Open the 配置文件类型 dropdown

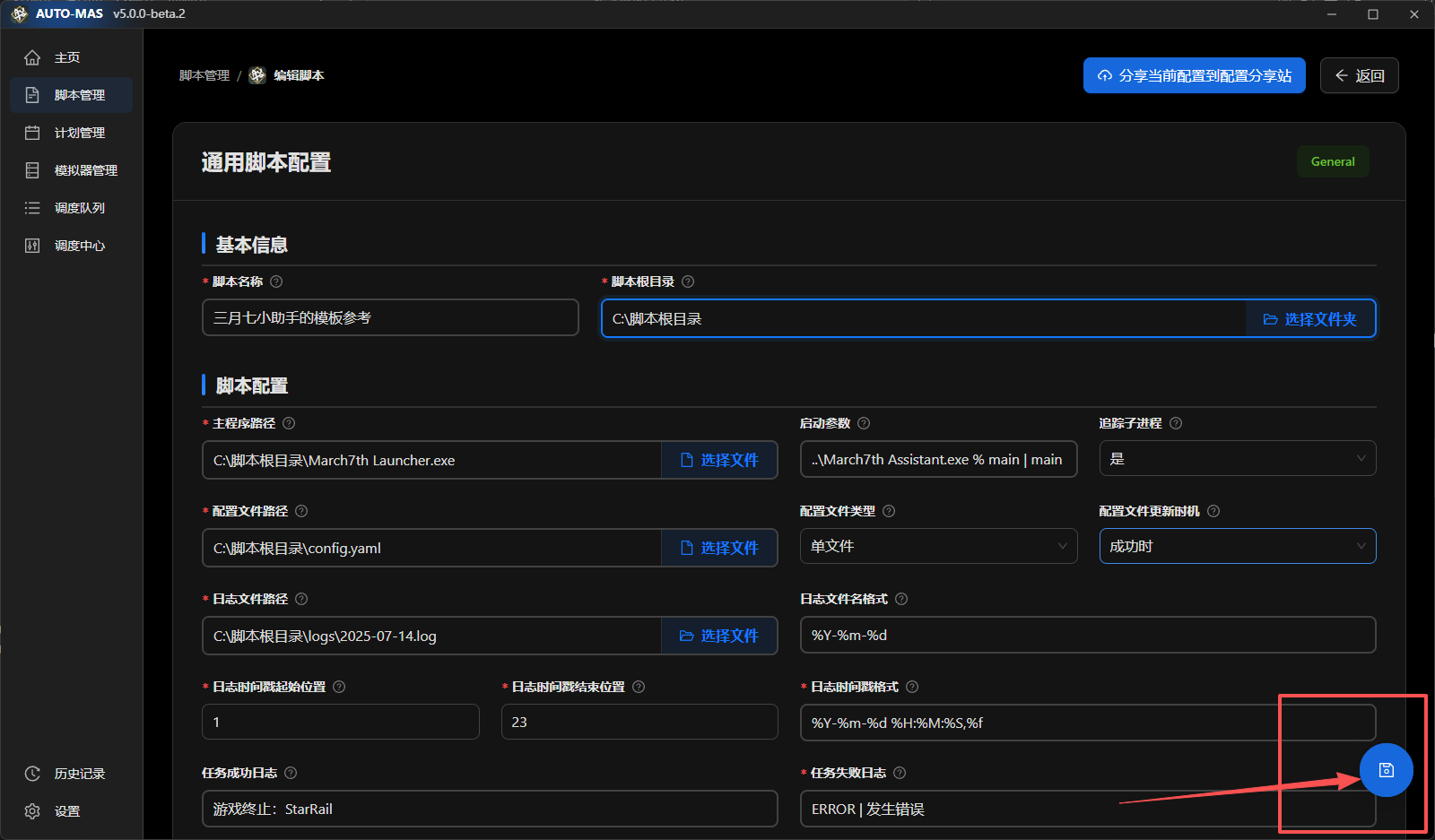938,547
